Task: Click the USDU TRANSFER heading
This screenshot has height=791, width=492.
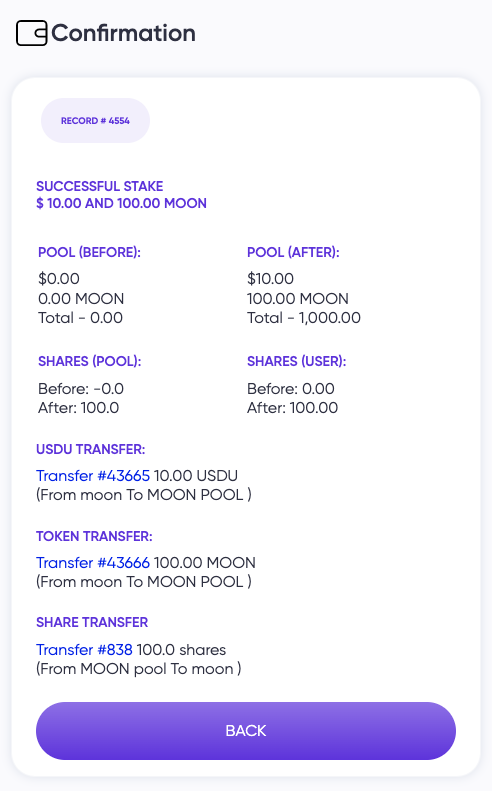Action: (x=90, y=449)
